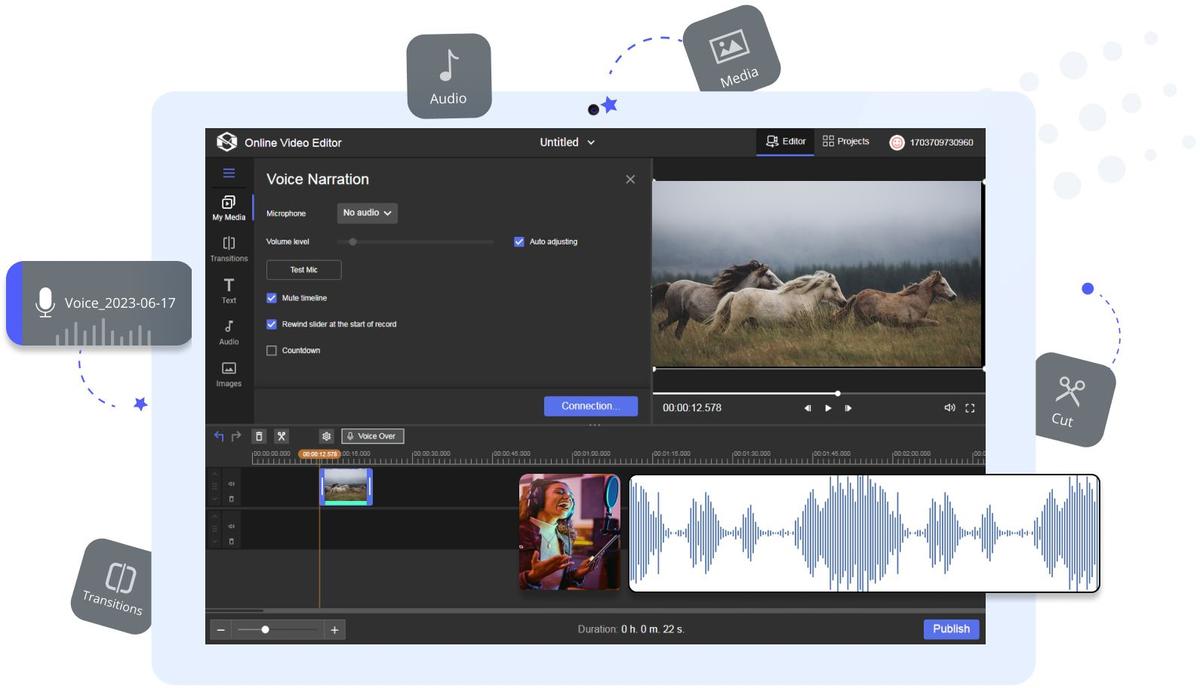This screenshot has width=1200, height=688.
Task: Adjust the Volume level slider
Action: [352, 240]
